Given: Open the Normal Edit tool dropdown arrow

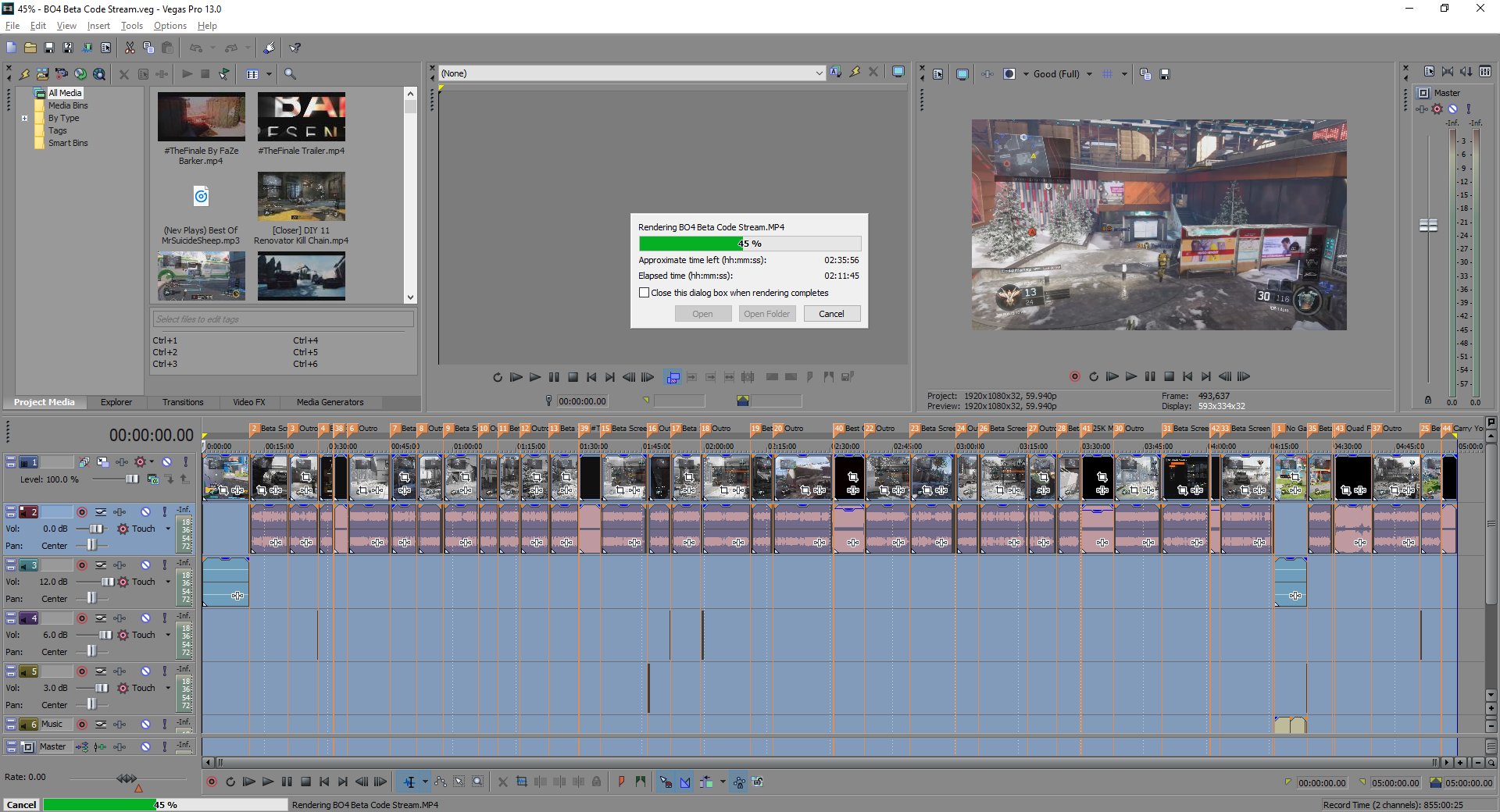Looking at the screenshot, I should (425, 782).
